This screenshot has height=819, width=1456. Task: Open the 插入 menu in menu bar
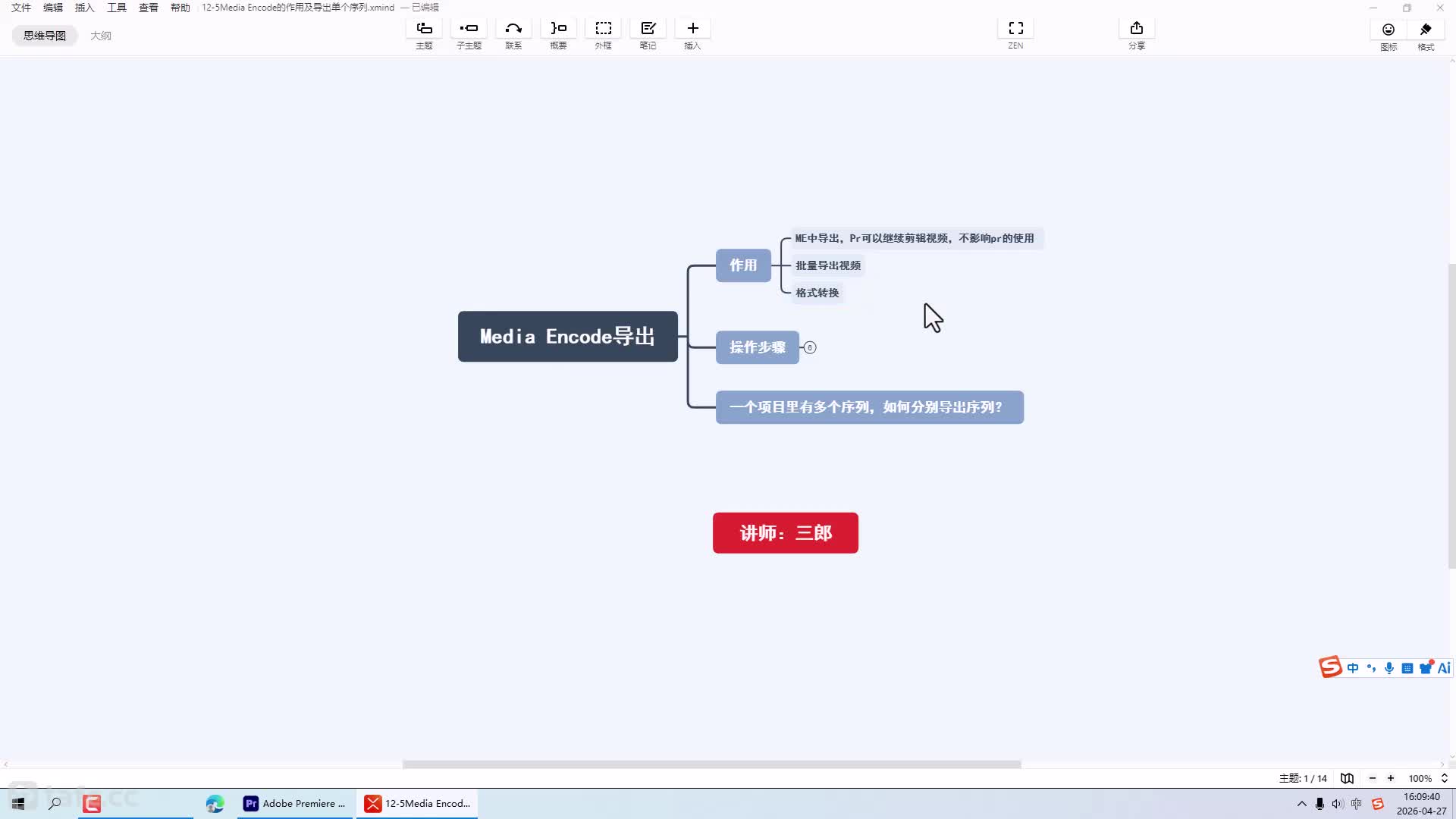coord(85,8)
